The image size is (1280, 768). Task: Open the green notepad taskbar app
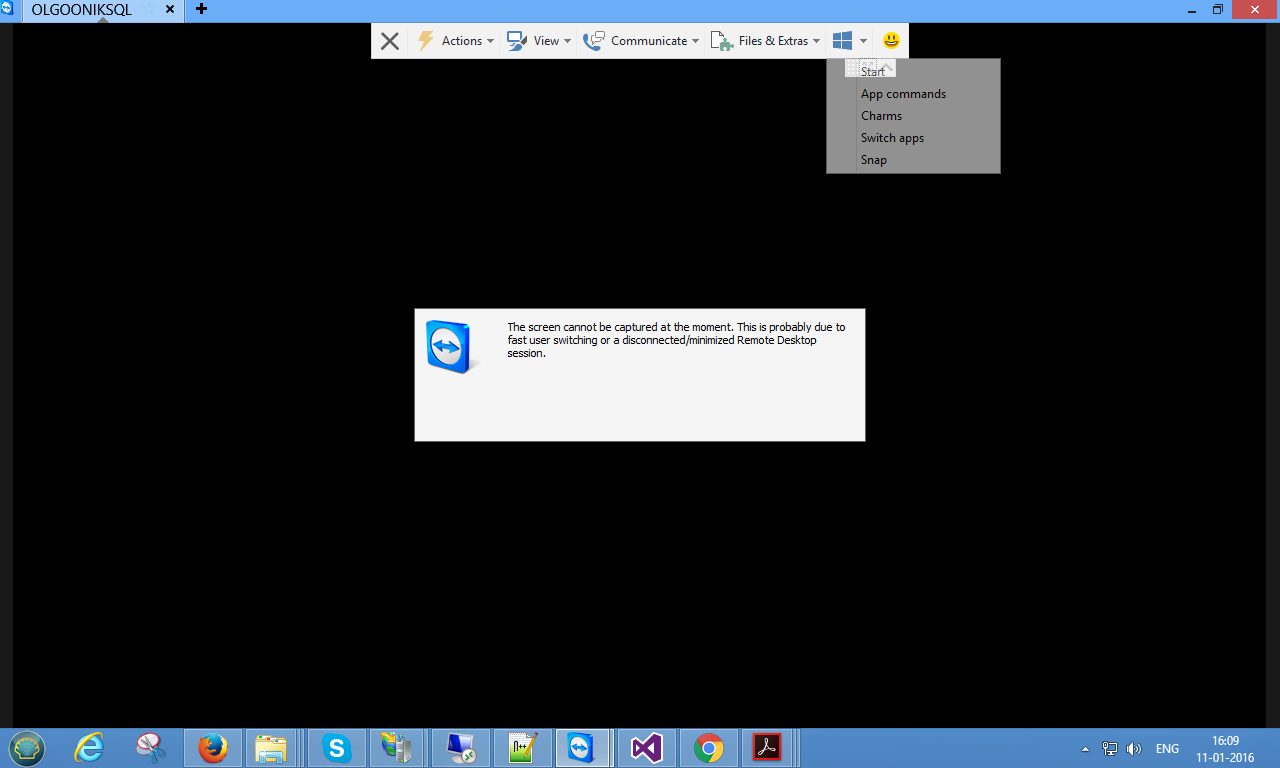click(x=523, y=748)
